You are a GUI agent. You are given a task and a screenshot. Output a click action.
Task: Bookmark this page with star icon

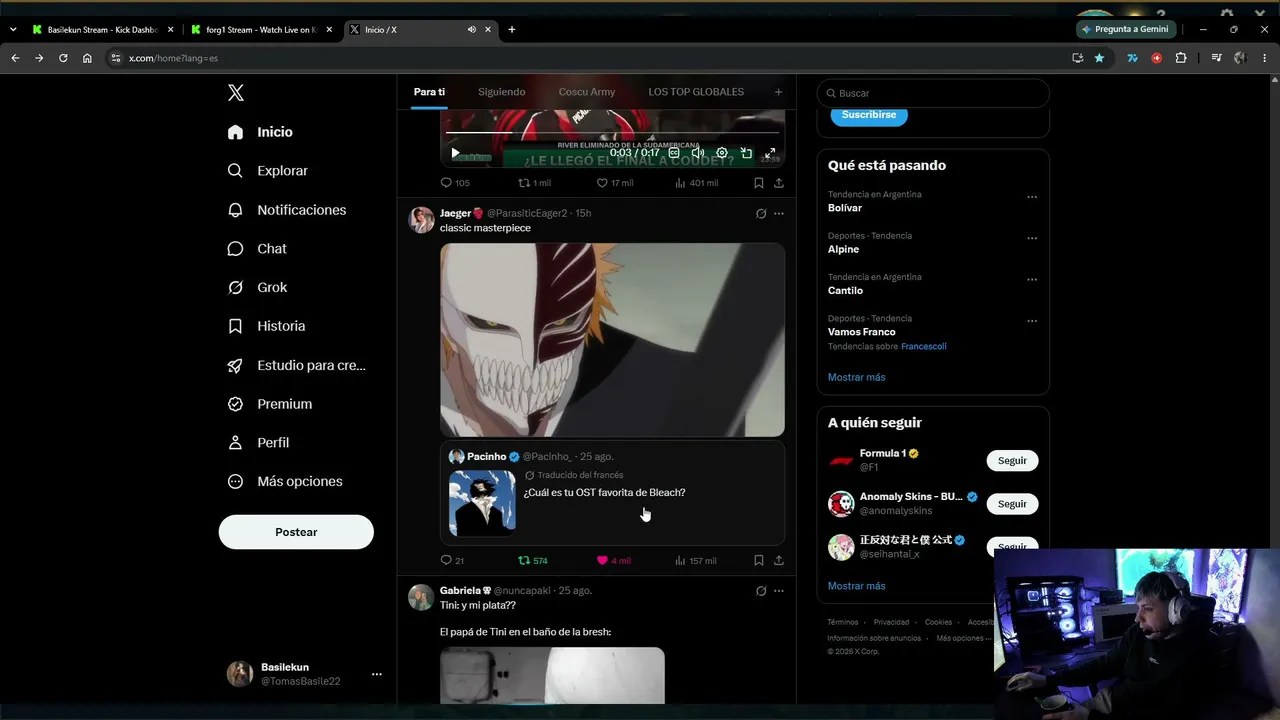pos(1100,58)
